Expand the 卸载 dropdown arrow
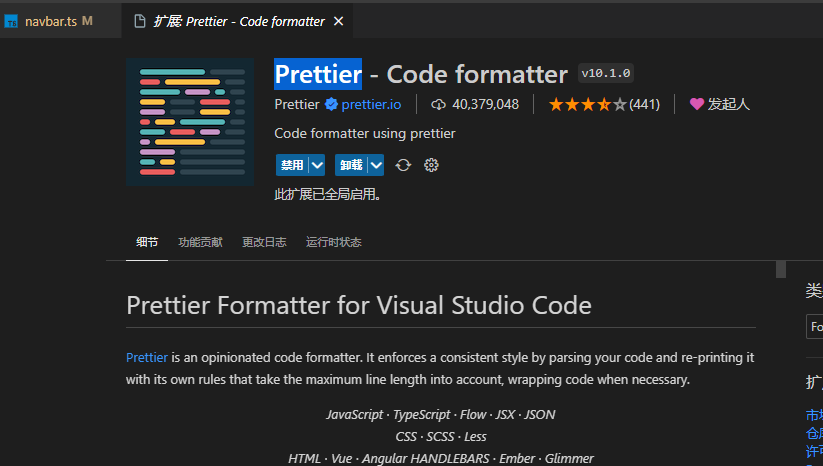The height and width of the screenshot is (466, 823). point(376,165)
